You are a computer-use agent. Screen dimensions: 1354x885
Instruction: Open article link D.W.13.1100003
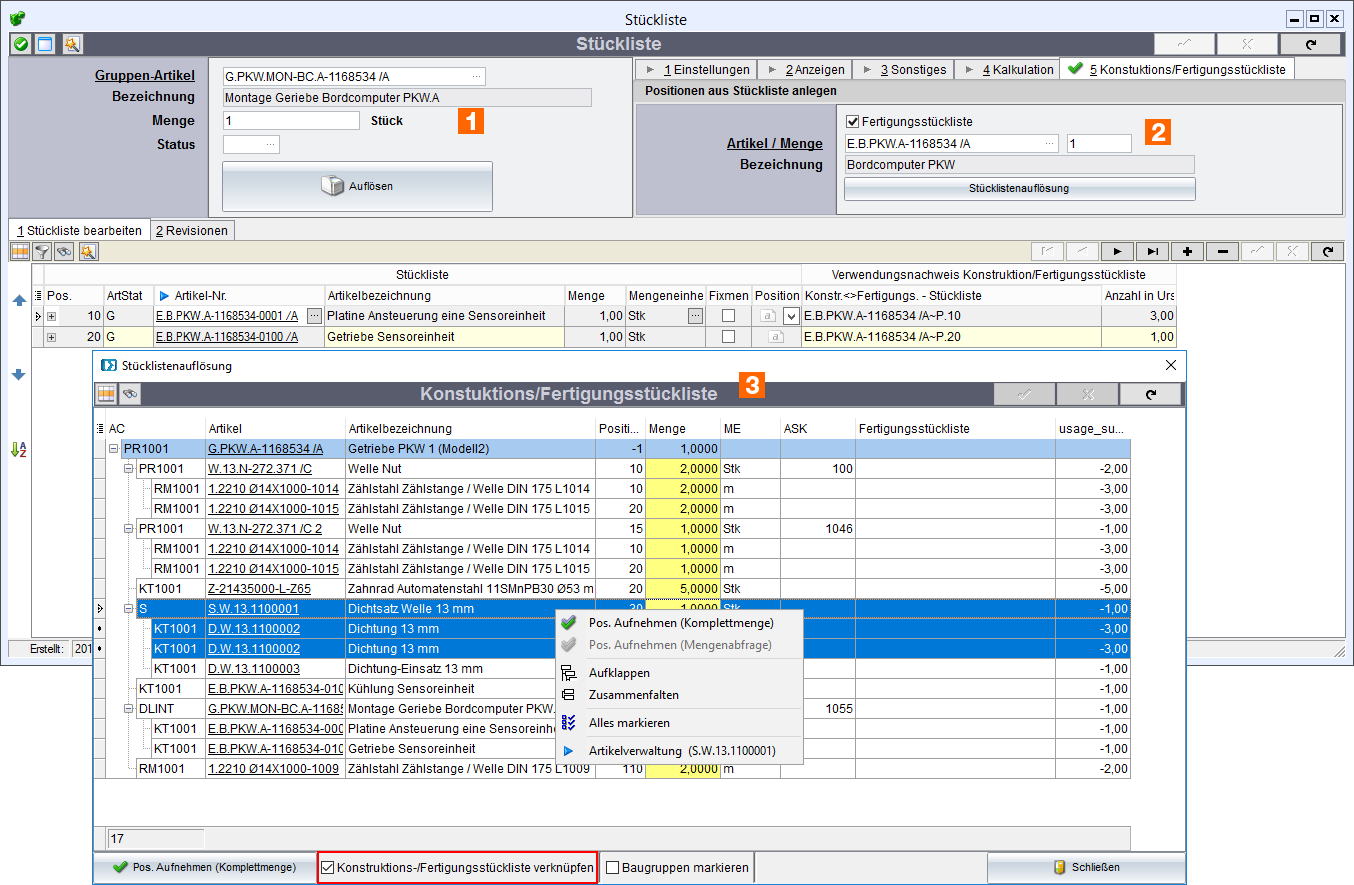[253, 669]
